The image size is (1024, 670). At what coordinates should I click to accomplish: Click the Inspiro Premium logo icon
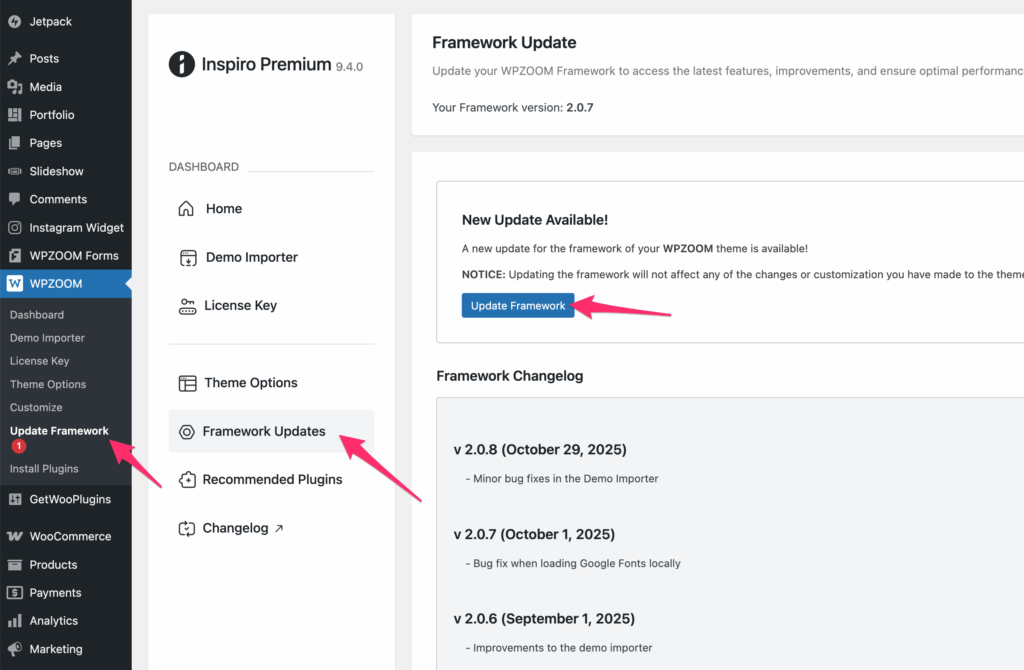tap(181, 65)
